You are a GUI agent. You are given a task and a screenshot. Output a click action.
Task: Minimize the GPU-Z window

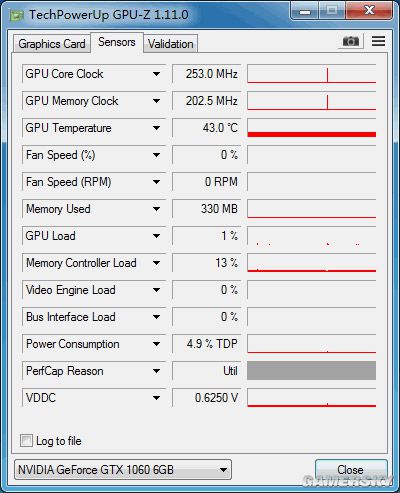coord(305,11)
